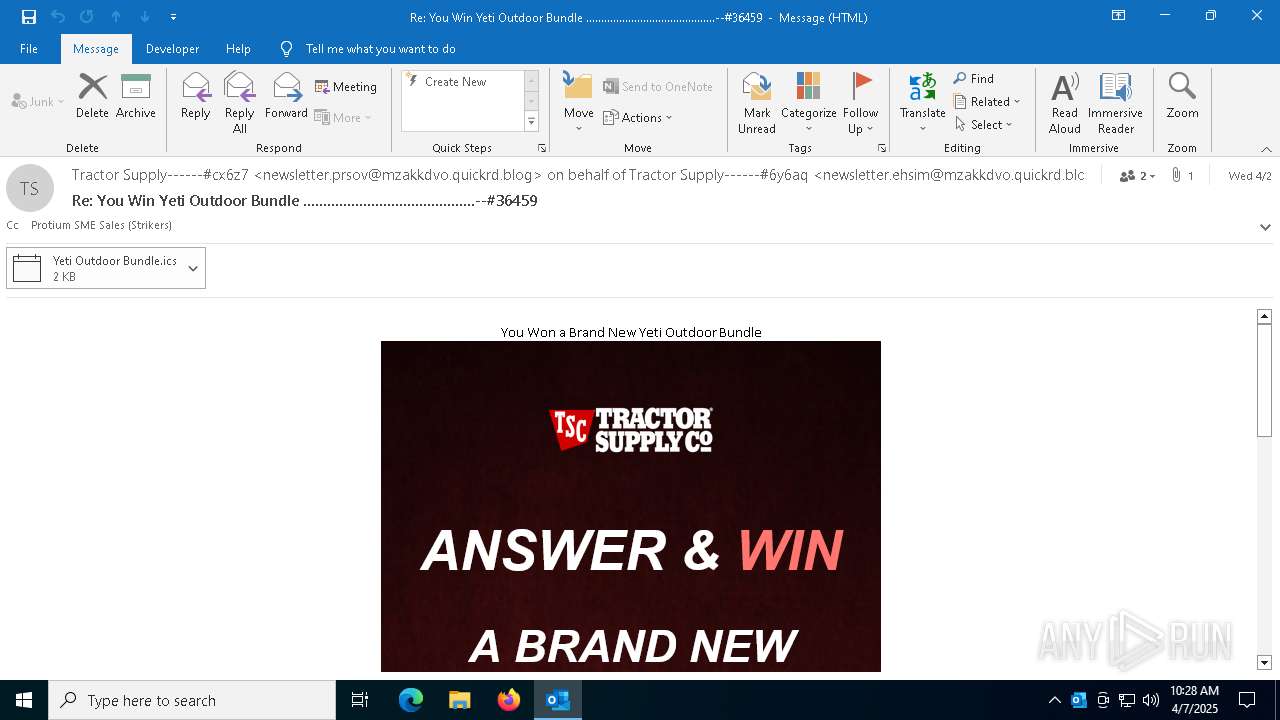
Task: Expand the message header
Action: coord(1265,227)
